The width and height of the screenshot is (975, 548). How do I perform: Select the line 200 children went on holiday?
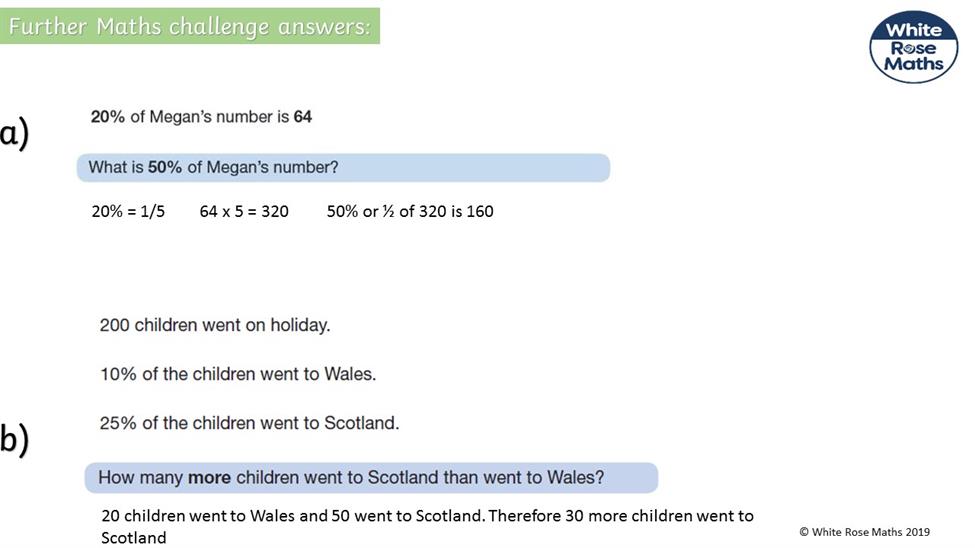(x=215, y=325)
